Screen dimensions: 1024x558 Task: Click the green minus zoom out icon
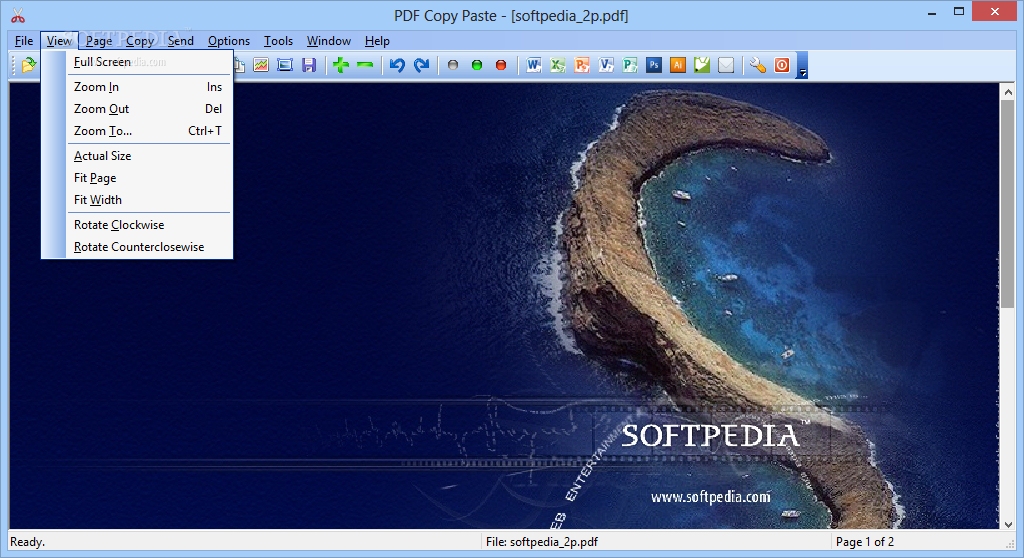[x=365, y=65]
